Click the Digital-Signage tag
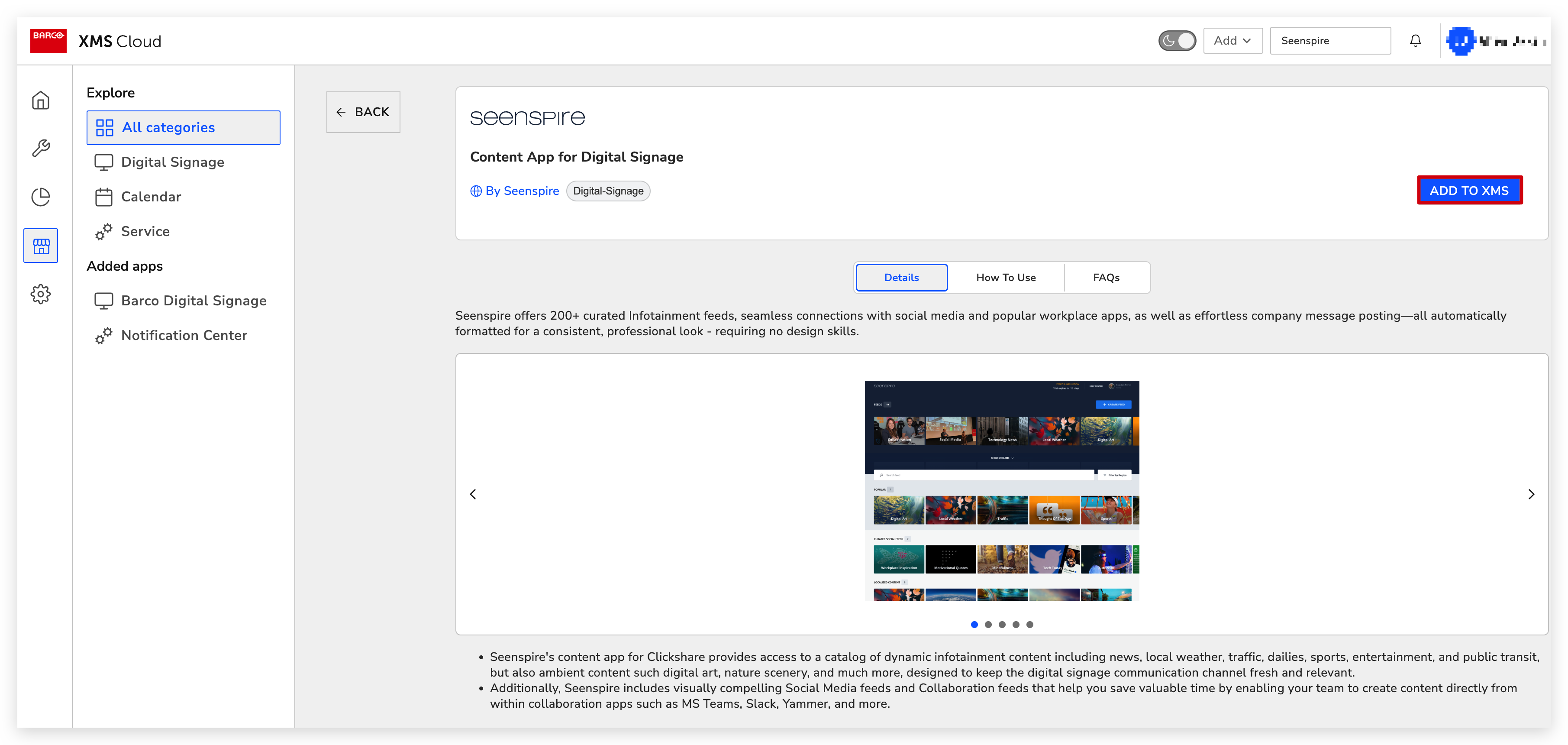 coord(608,191)
